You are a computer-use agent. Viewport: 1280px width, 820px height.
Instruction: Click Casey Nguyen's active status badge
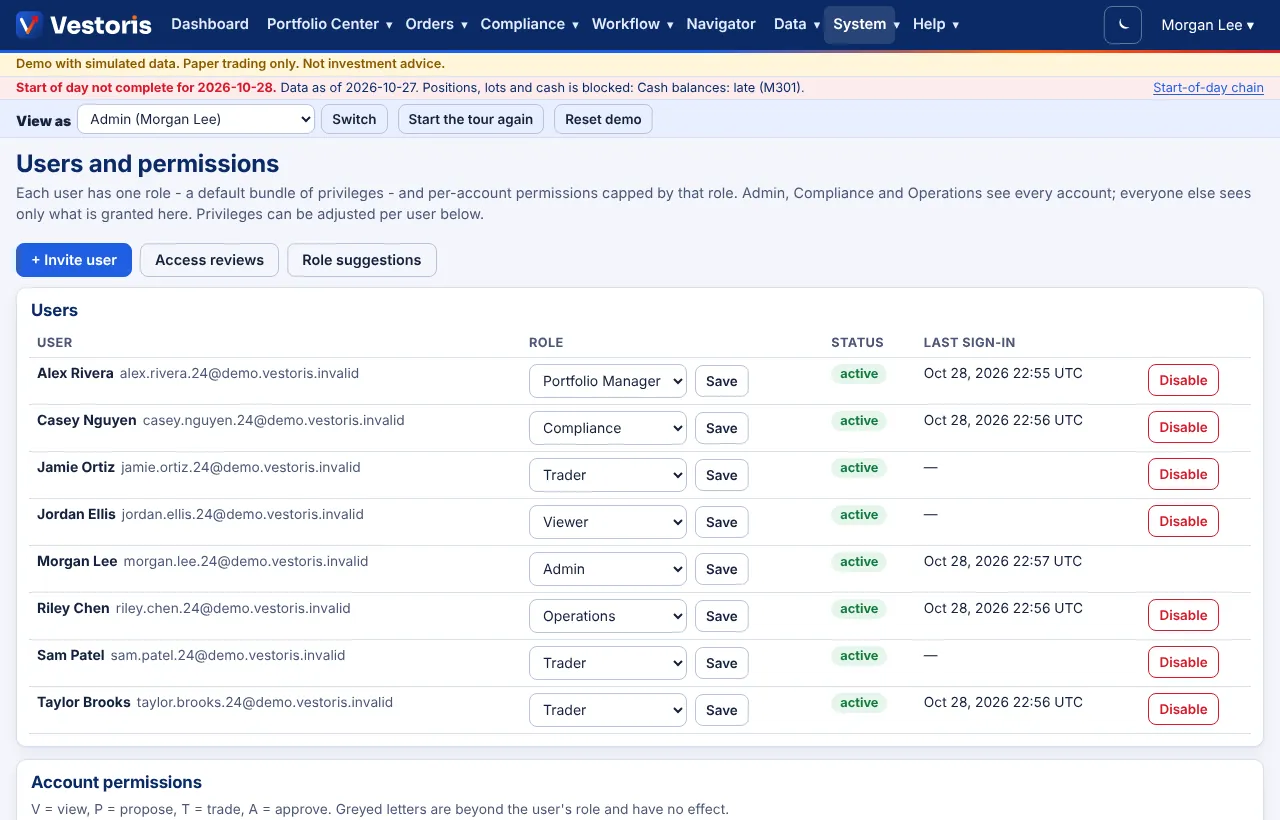[x=859, y=421]
